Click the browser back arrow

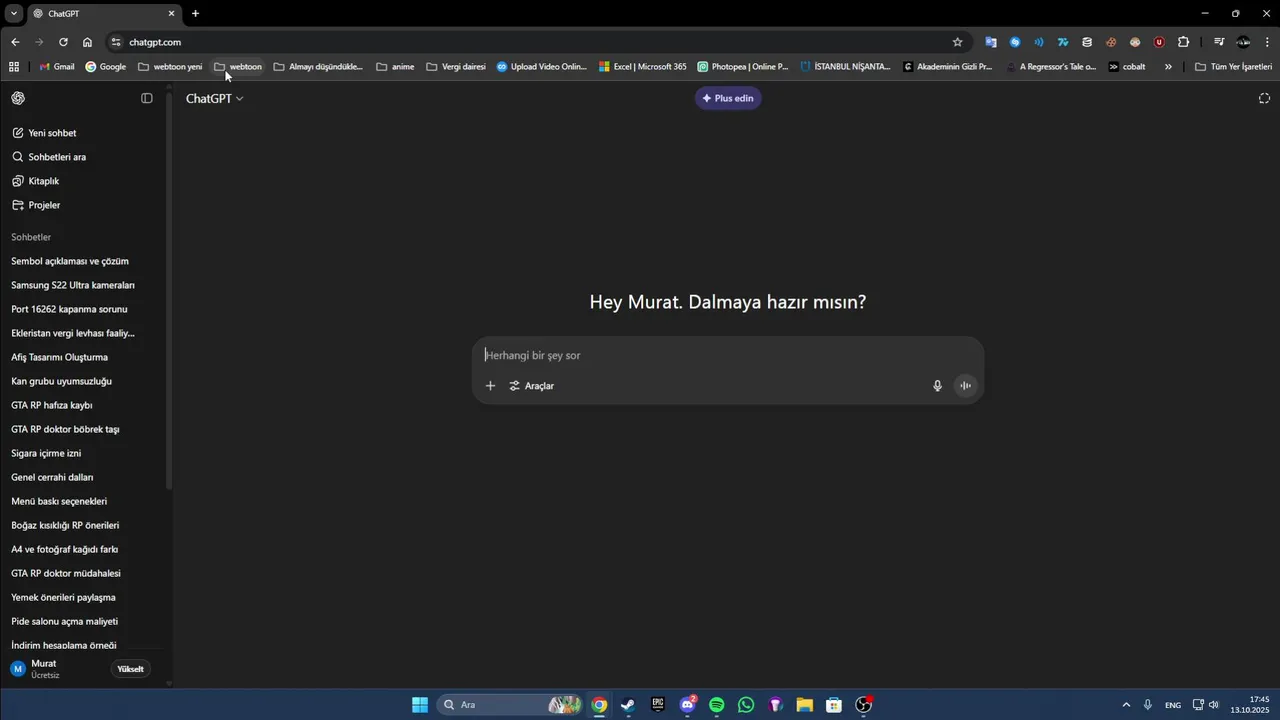15,42
